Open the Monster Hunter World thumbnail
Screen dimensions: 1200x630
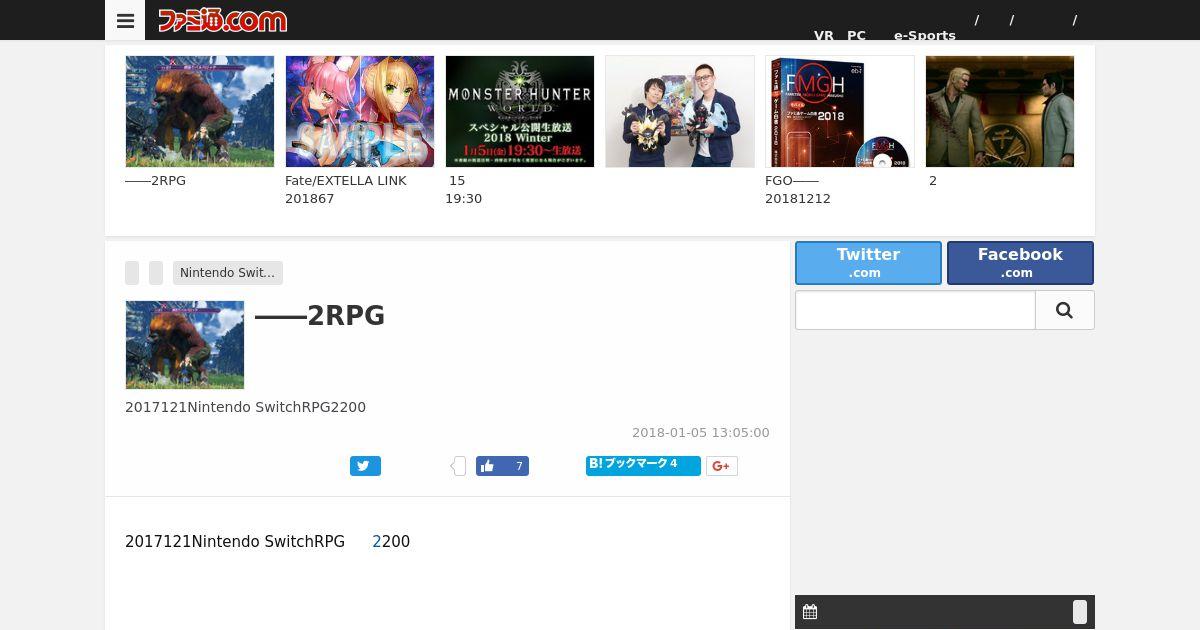pyautogui.click(x=520, y=111)
